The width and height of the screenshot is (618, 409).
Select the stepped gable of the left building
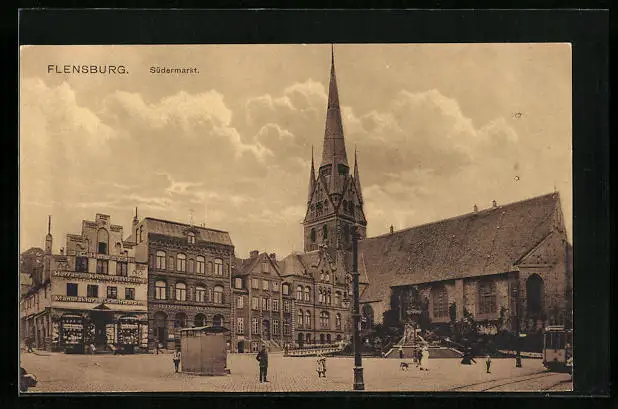[x=101, y=235]
